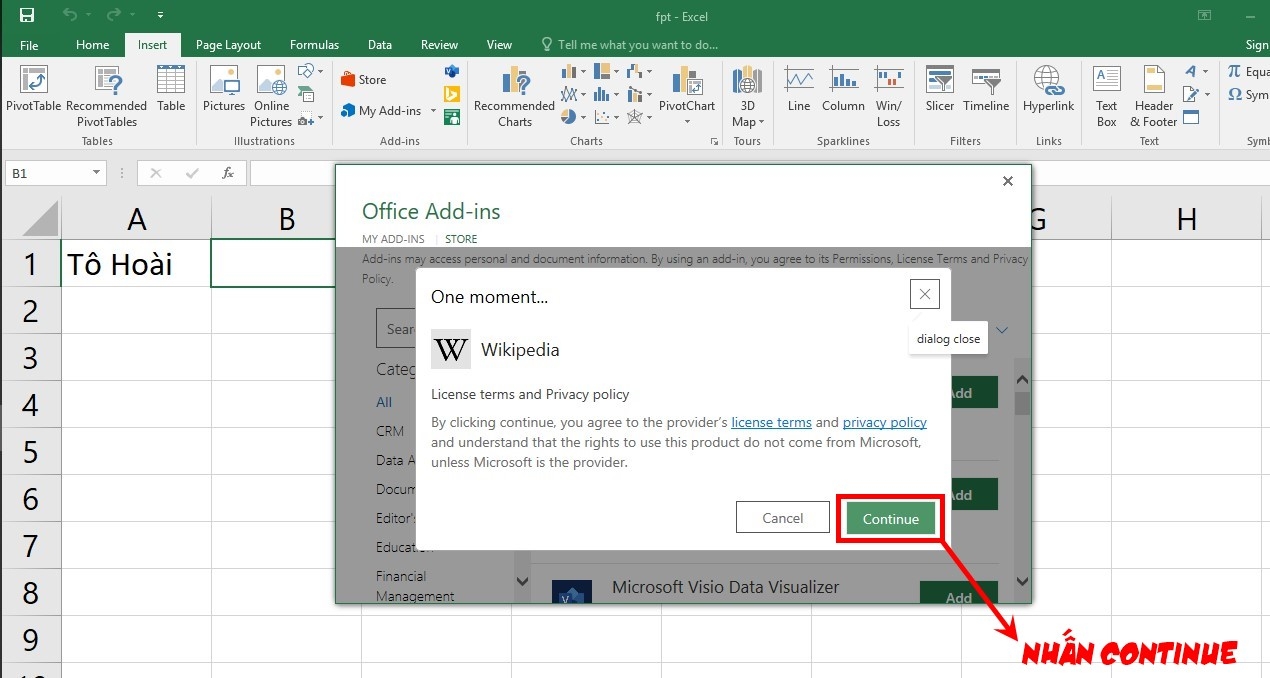
Task: Open MY ADD-INS tab in Office Add-ins
Action: point(393,239)
